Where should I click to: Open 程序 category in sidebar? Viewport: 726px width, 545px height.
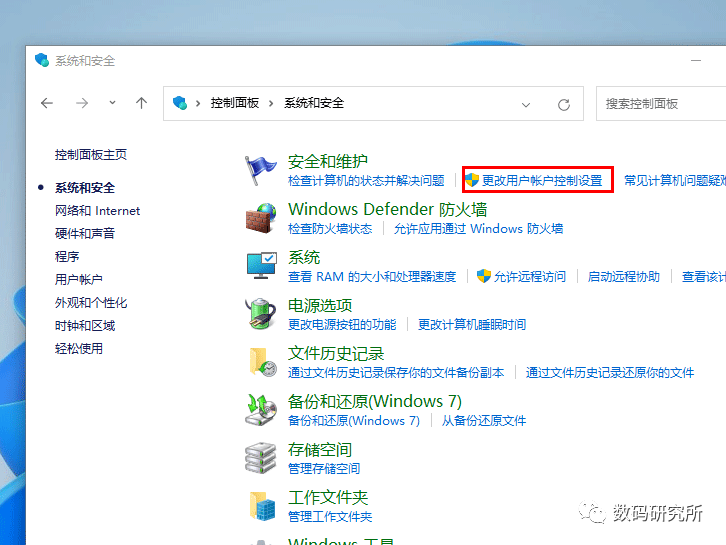pos(67,257)
